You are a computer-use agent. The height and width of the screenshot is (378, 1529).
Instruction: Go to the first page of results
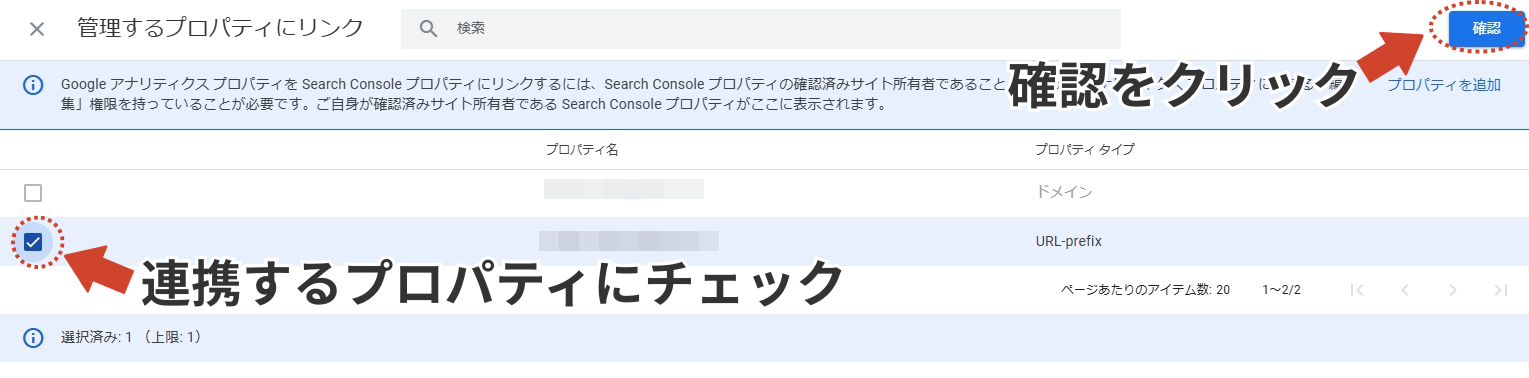click(x=1357, y=290)
